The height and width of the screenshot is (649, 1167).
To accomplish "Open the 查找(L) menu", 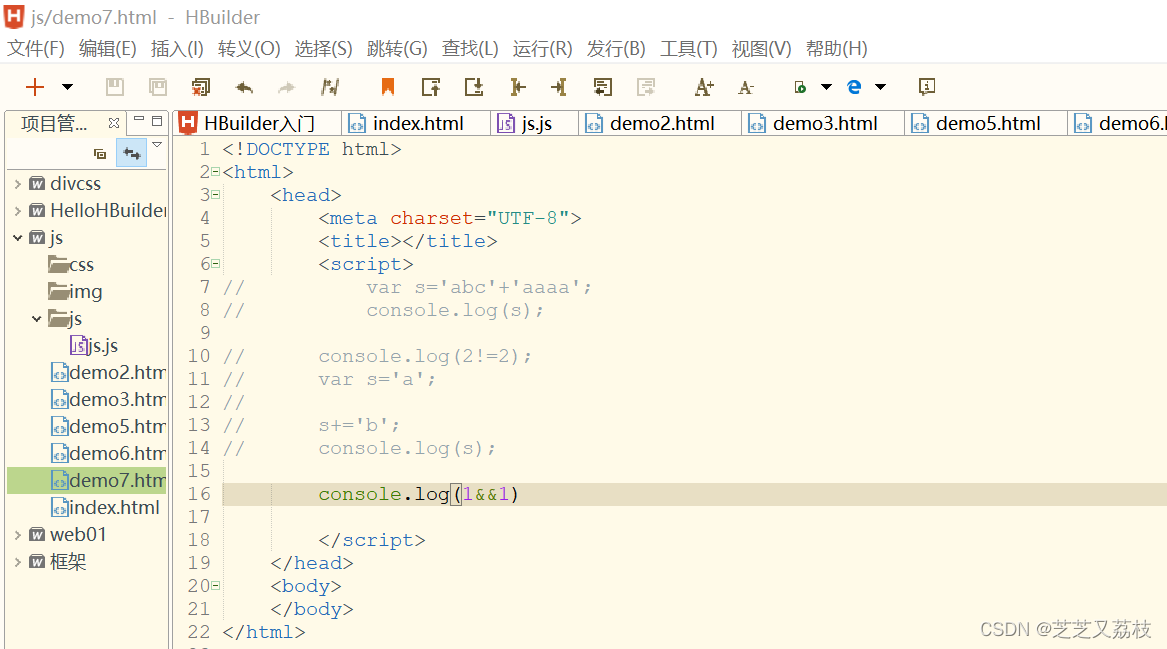I will [470, 49].
